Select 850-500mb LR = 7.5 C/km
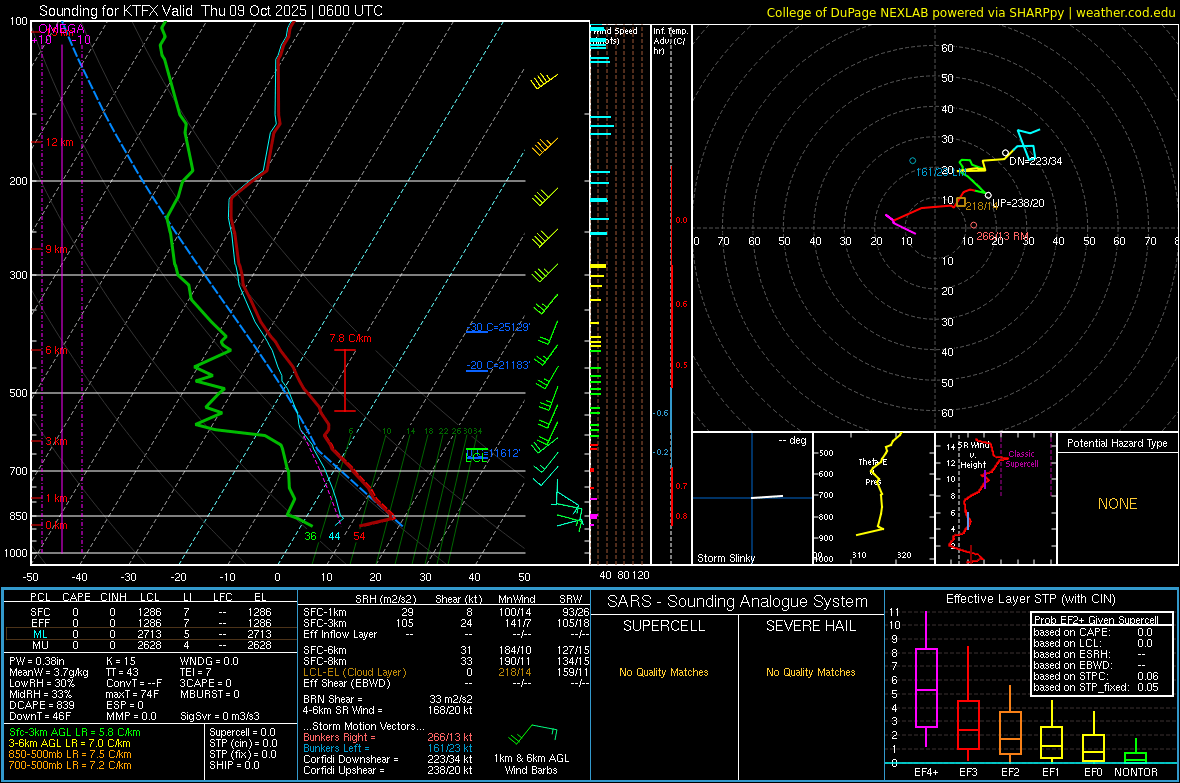 [70, 754]
